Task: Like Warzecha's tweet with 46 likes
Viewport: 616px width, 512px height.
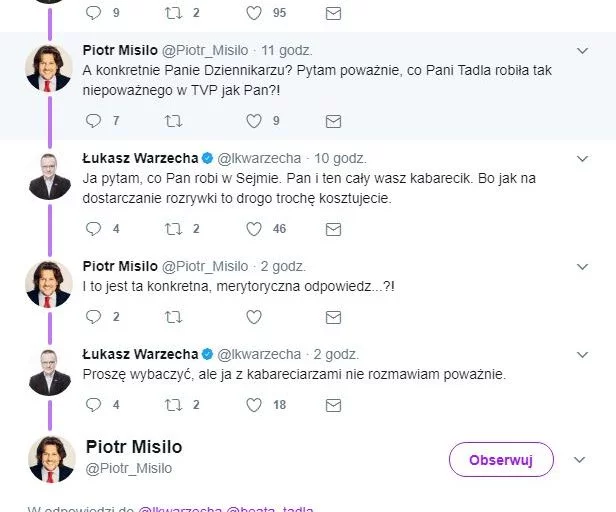Action: click(254, 229)
